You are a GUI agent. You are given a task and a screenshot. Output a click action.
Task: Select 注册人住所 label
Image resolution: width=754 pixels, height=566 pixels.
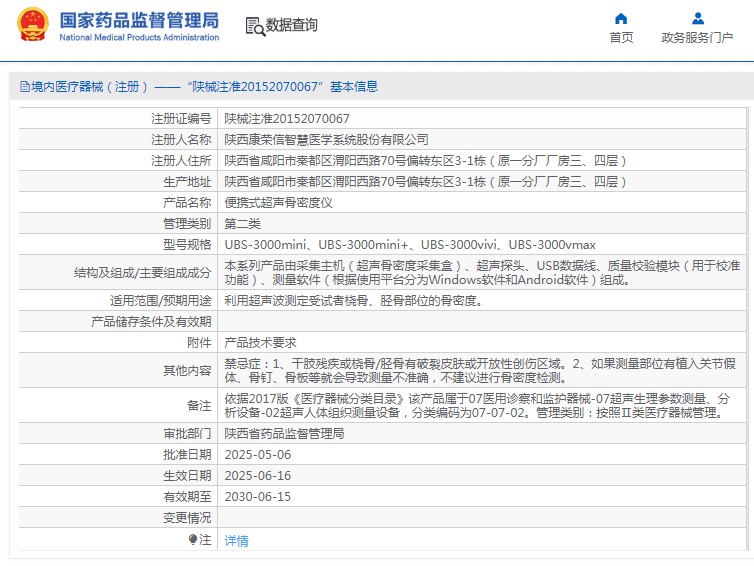pyautogui.click(x=181, y=161)
